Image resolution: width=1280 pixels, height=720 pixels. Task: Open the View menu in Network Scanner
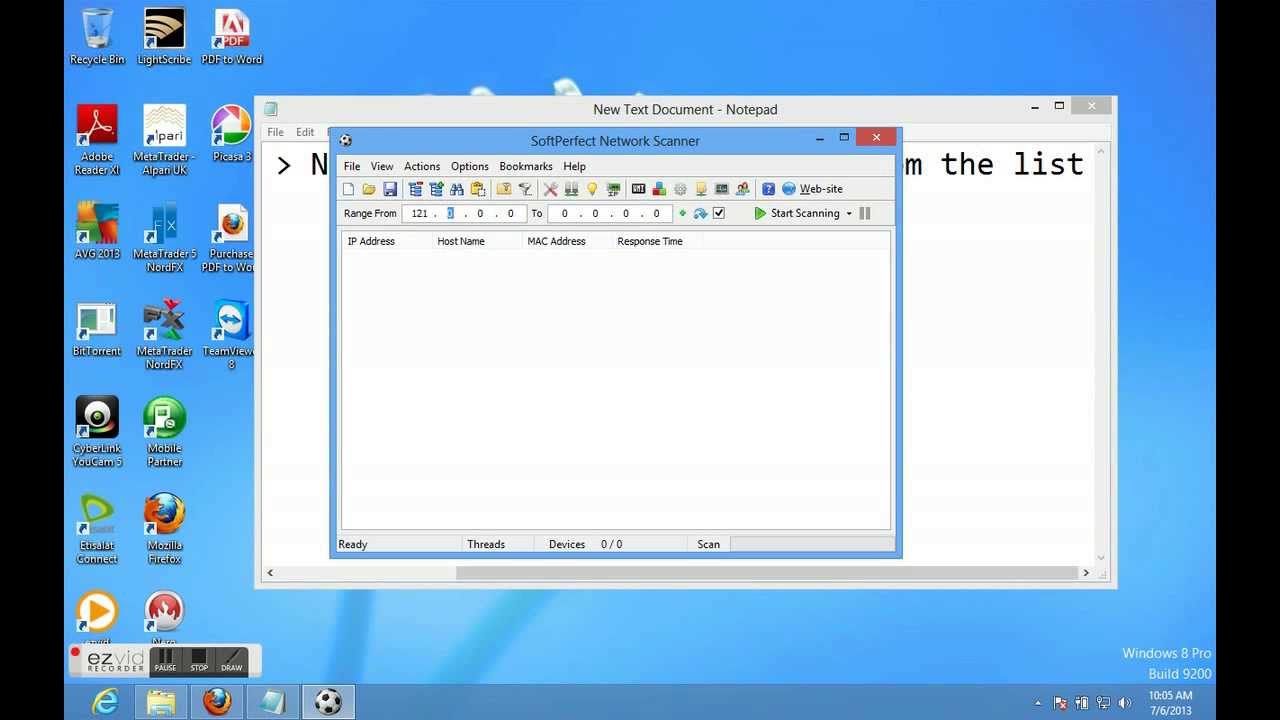pyautogui.click(x=382, y=166)
